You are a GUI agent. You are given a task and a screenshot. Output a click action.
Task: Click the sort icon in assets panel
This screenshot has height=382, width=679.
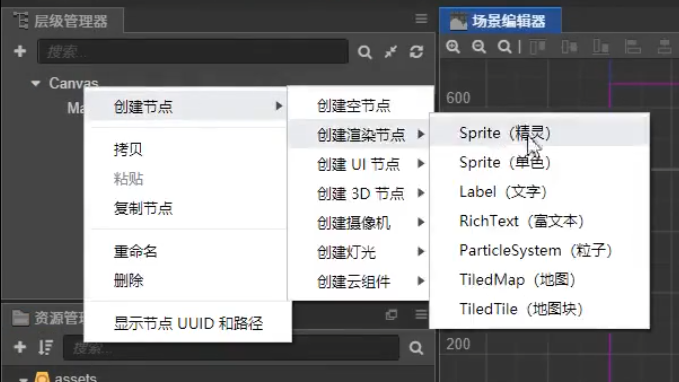pyautogui.click(x=45, y=347)
